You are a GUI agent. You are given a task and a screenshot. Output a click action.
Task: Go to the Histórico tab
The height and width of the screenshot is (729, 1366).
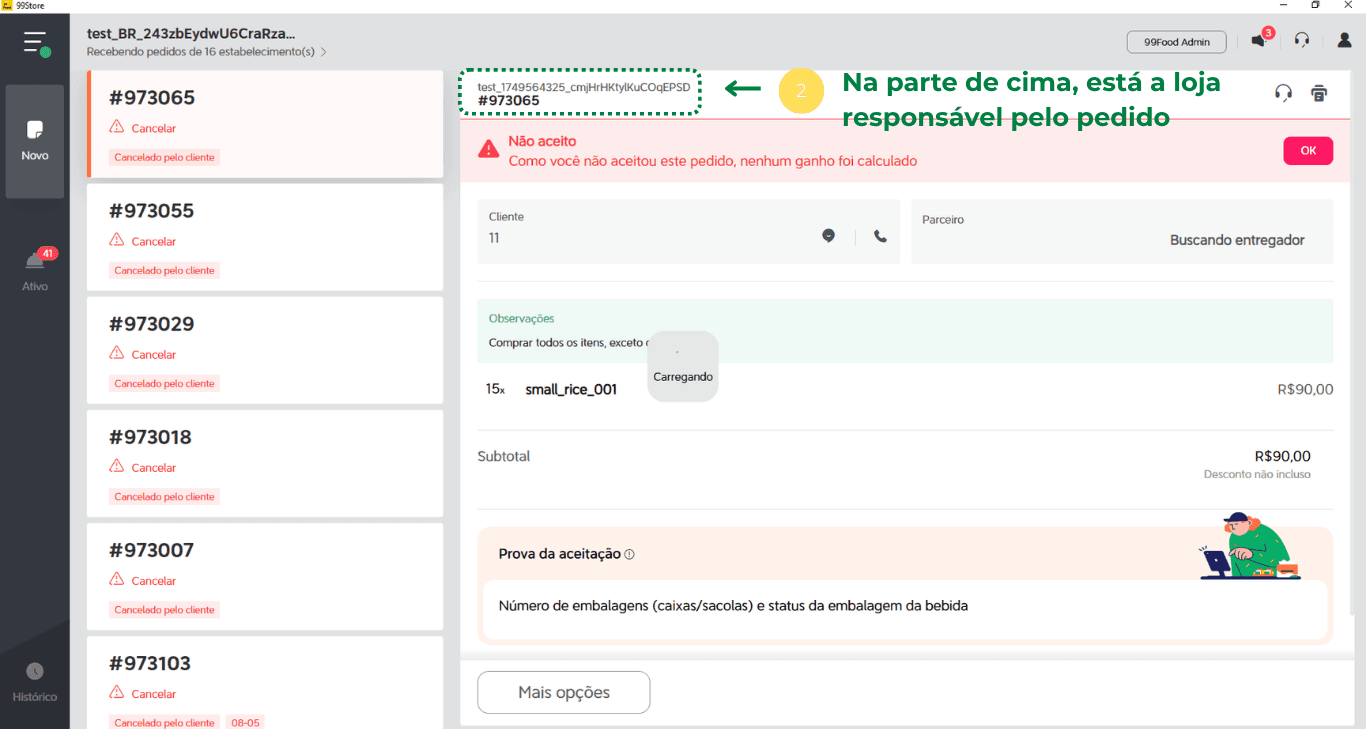[35, 682]
